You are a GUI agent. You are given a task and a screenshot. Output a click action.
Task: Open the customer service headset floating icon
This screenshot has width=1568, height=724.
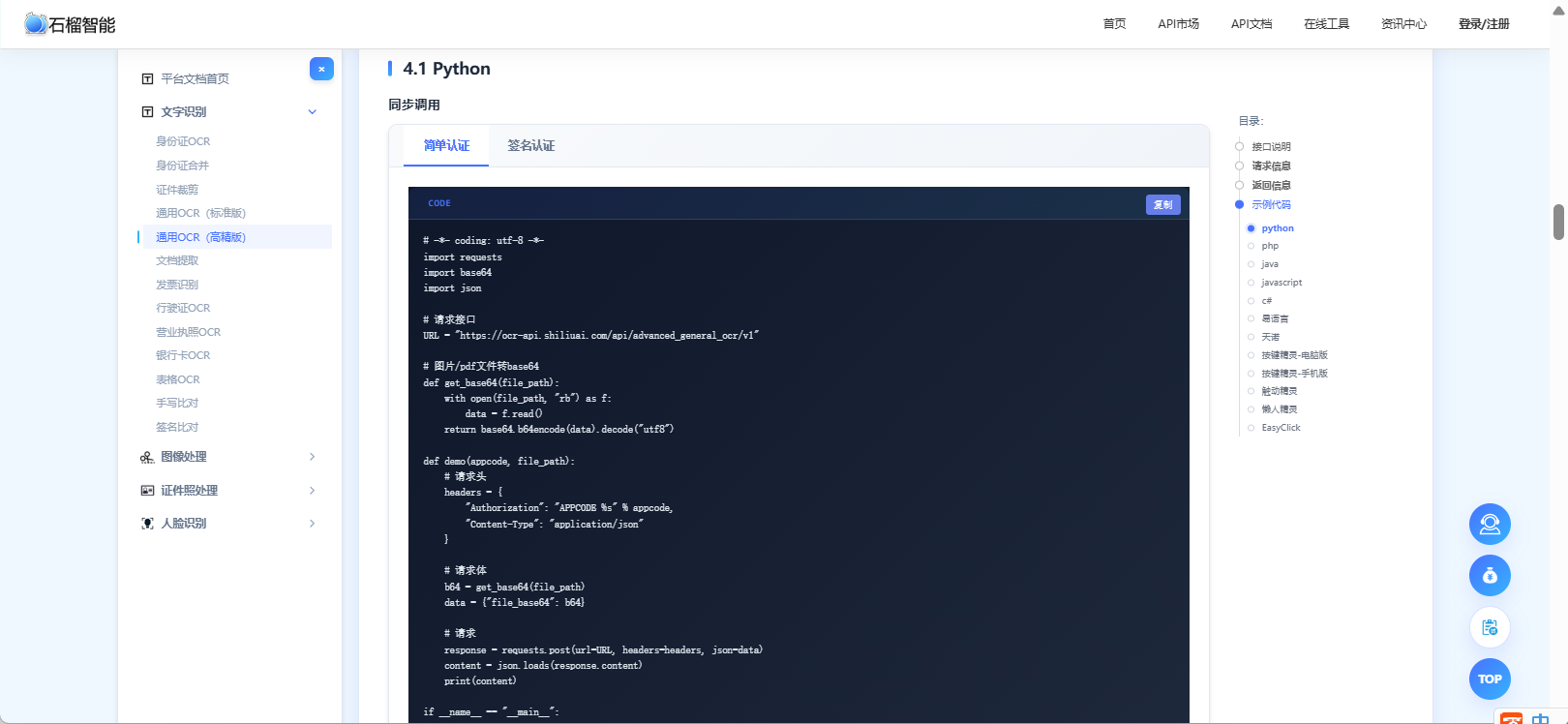point(1490,525)
